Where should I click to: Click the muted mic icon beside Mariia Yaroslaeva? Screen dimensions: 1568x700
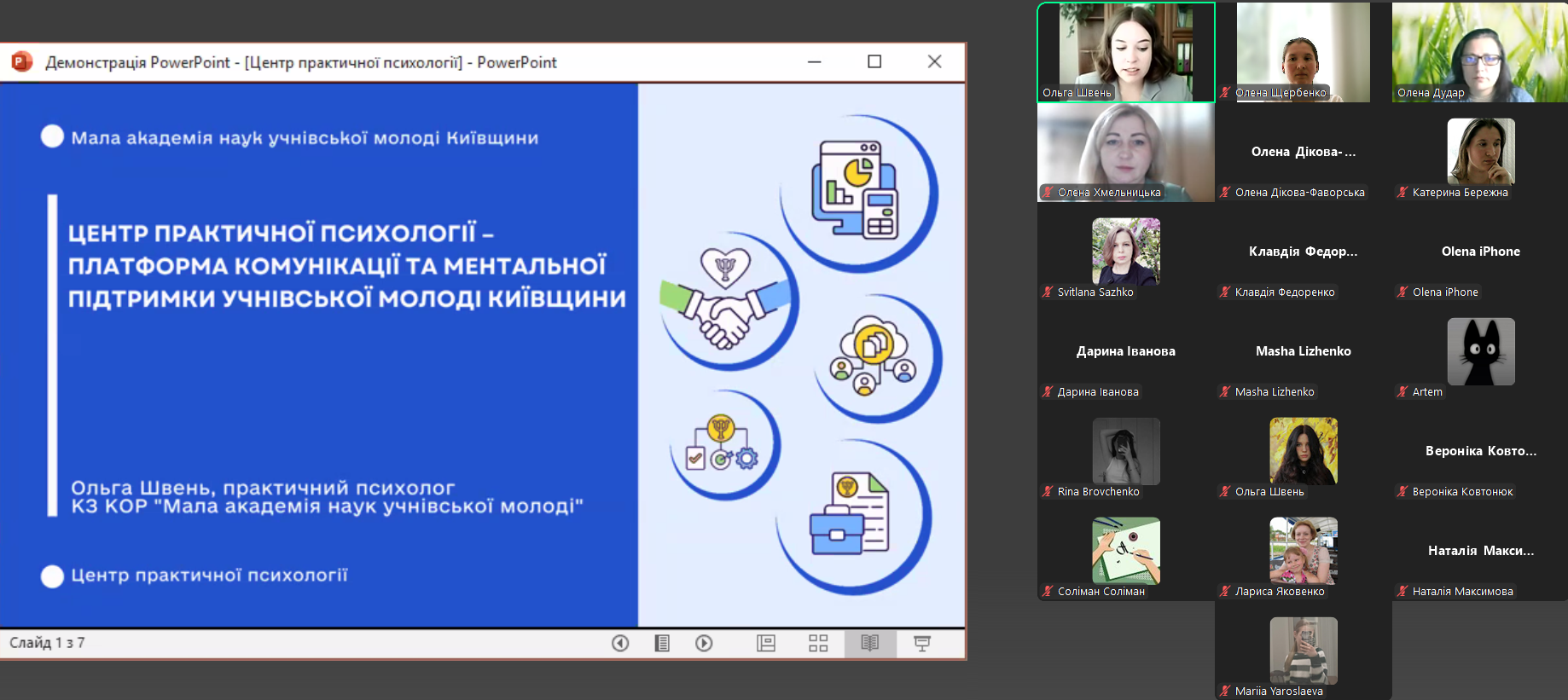[x=1225, y=691]
